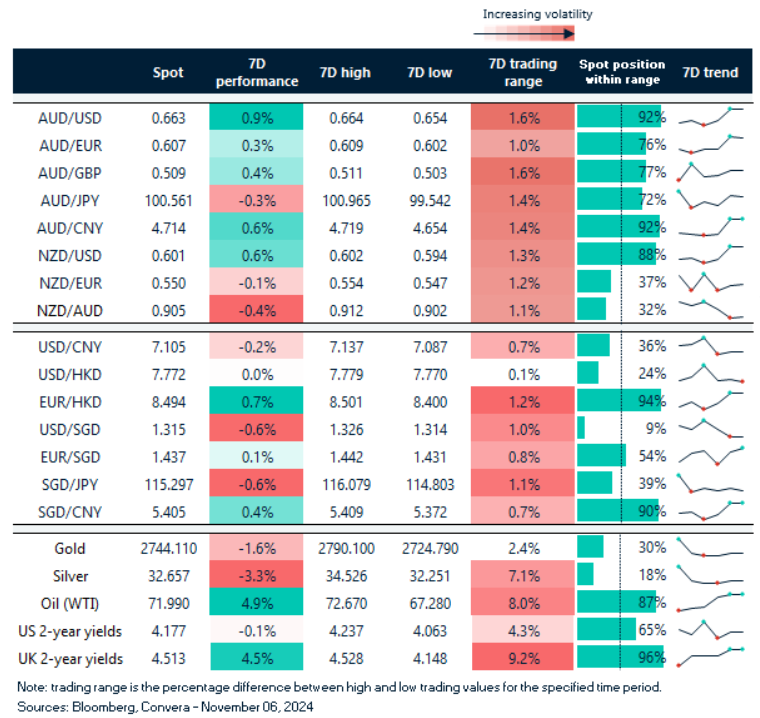The image size is (760, 718).
Task: Click the US 2-year yields label
Action: tap(70, 631)
